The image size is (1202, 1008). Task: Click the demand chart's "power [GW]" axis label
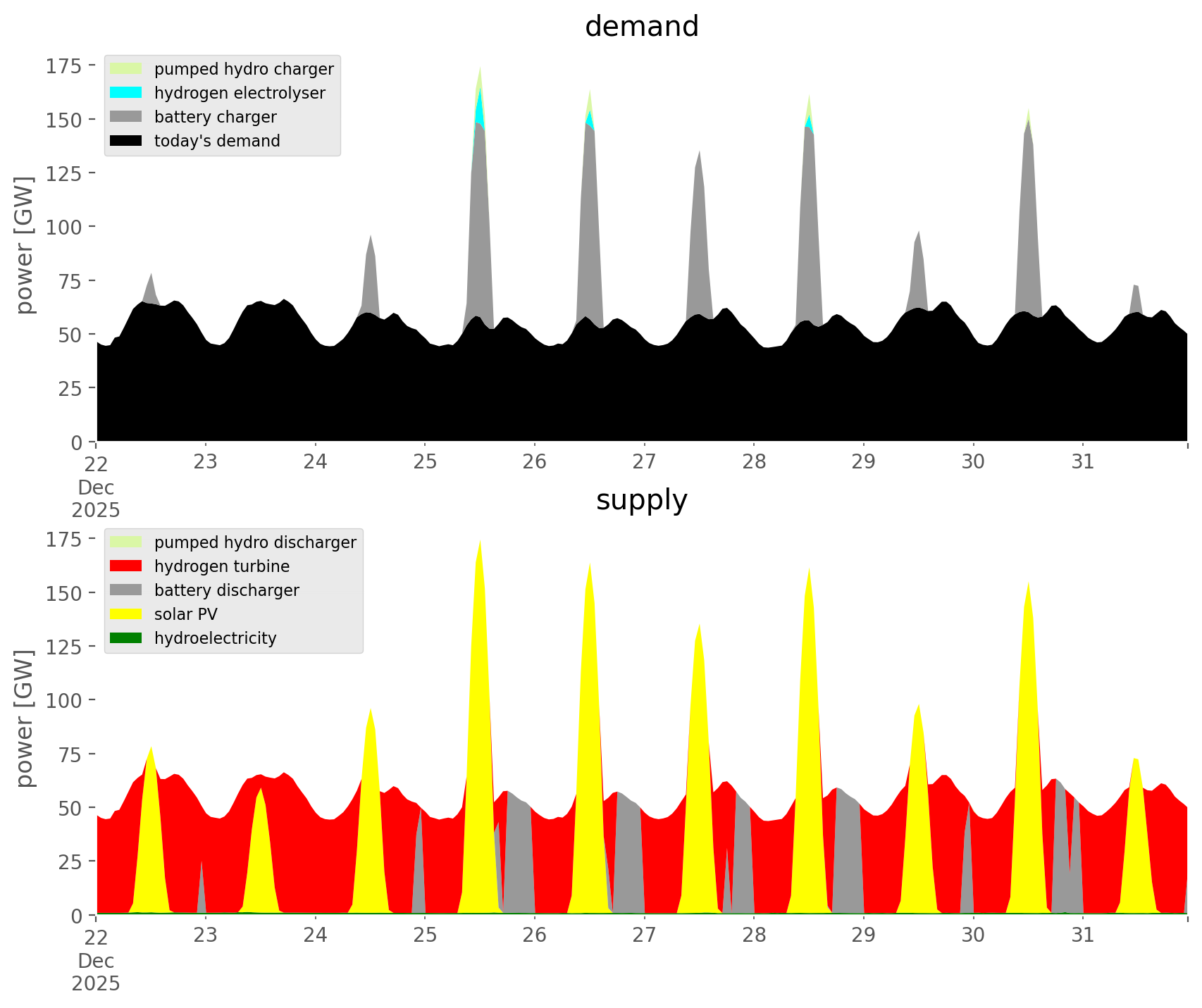[x=24, y=245]
